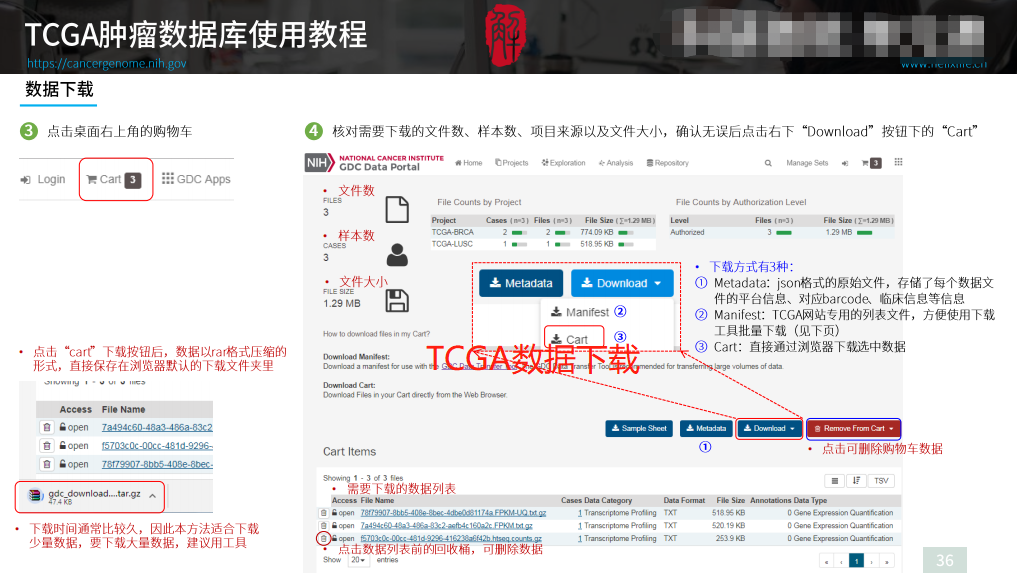Go to first page with the « pagination button

(x=826, y=561)
